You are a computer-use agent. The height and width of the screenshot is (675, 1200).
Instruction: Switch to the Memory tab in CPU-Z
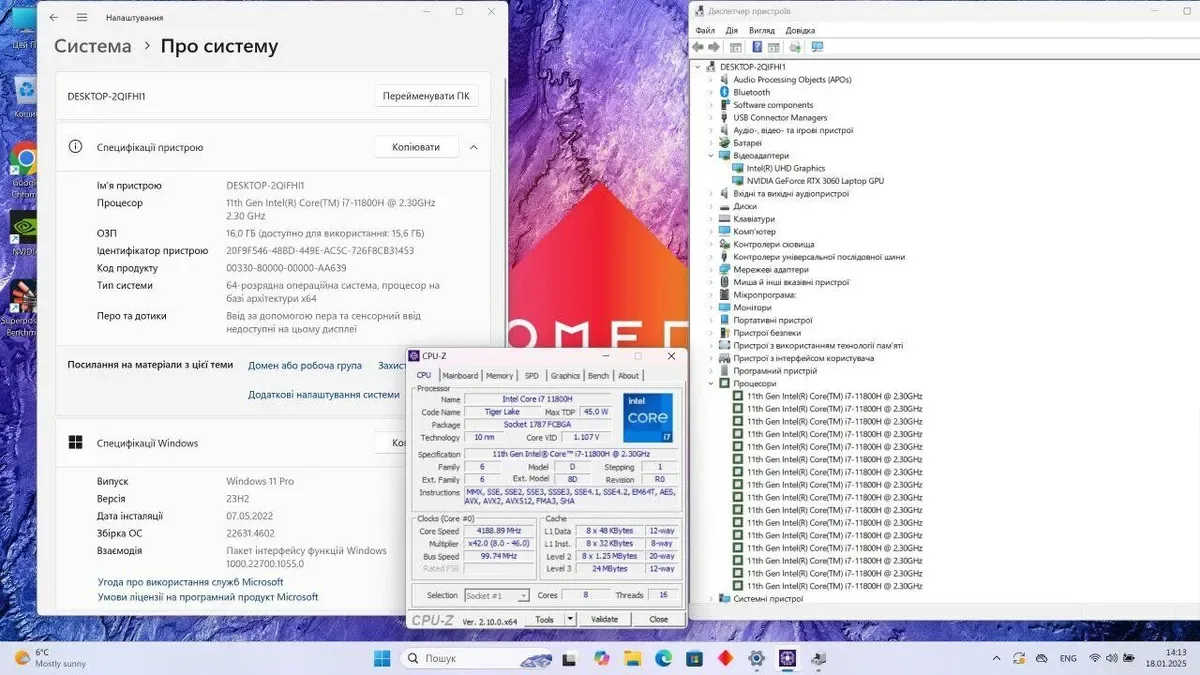(x=499, y=376)
